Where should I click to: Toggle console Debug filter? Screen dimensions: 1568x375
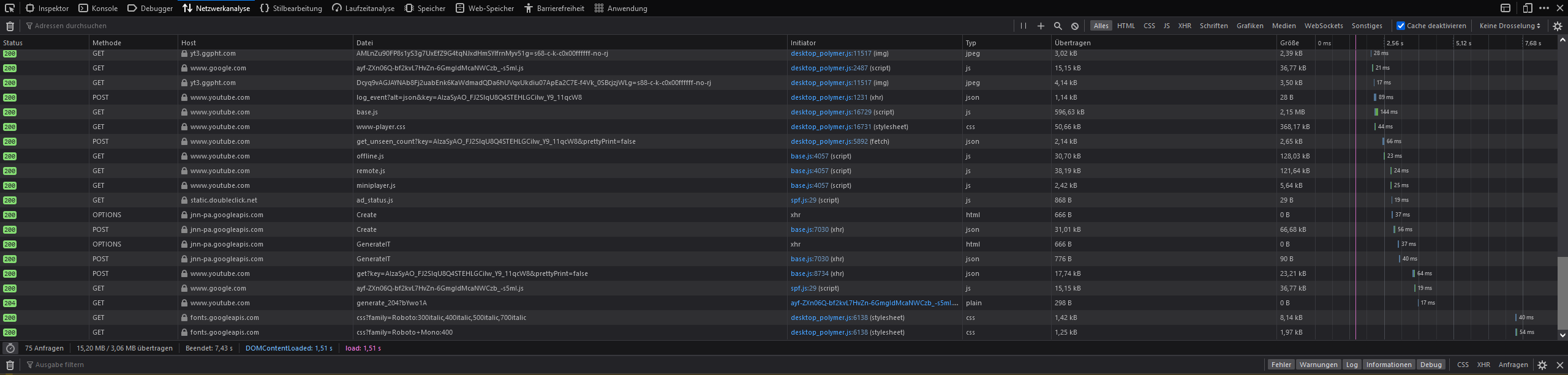click(1431, 365)
